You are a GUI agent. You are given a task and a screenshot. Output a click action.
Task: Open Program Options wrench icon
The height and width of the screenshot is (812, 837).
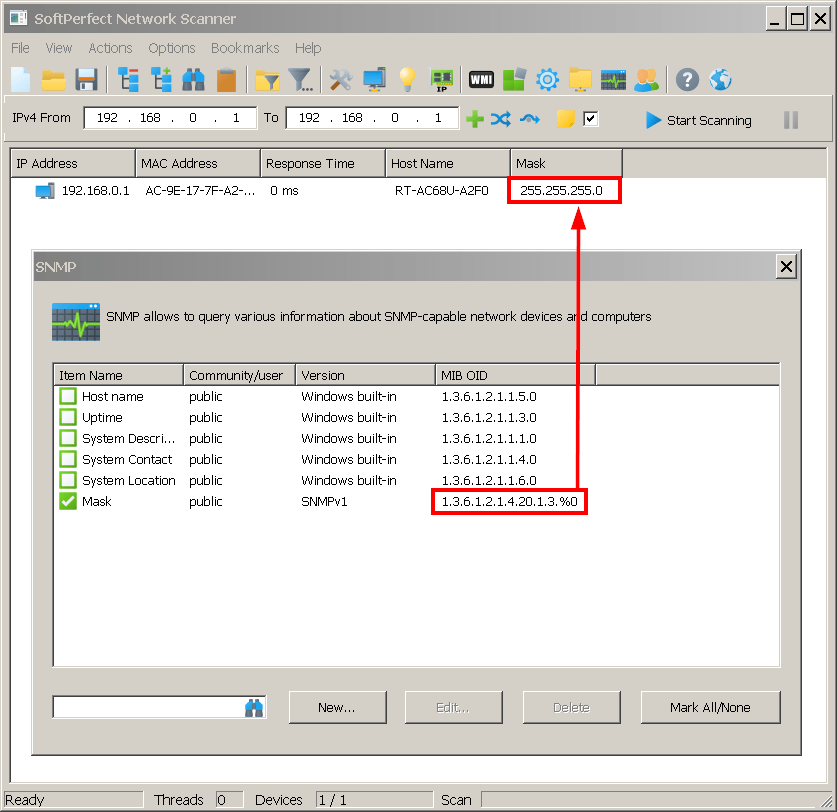pyautogui.click(x=341, y=80)
